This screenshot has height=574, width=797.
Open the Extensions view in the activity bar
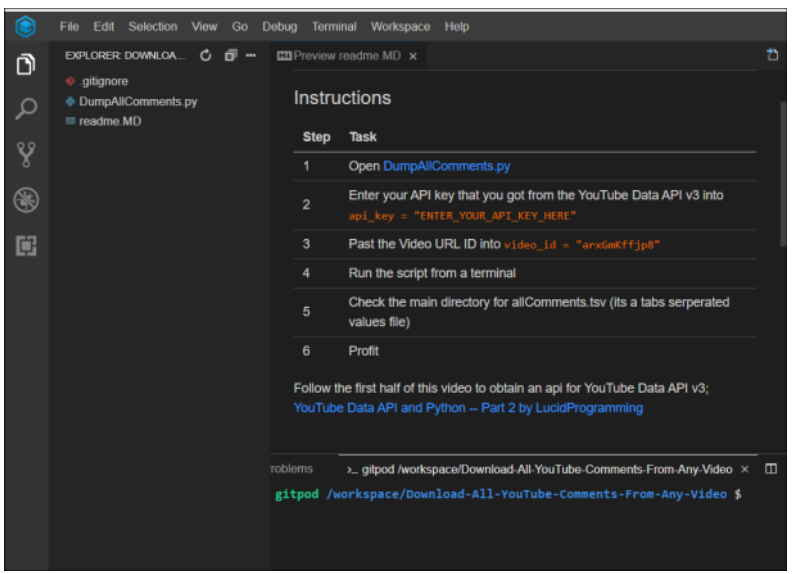pyautogui.click(x=26, y=245)
